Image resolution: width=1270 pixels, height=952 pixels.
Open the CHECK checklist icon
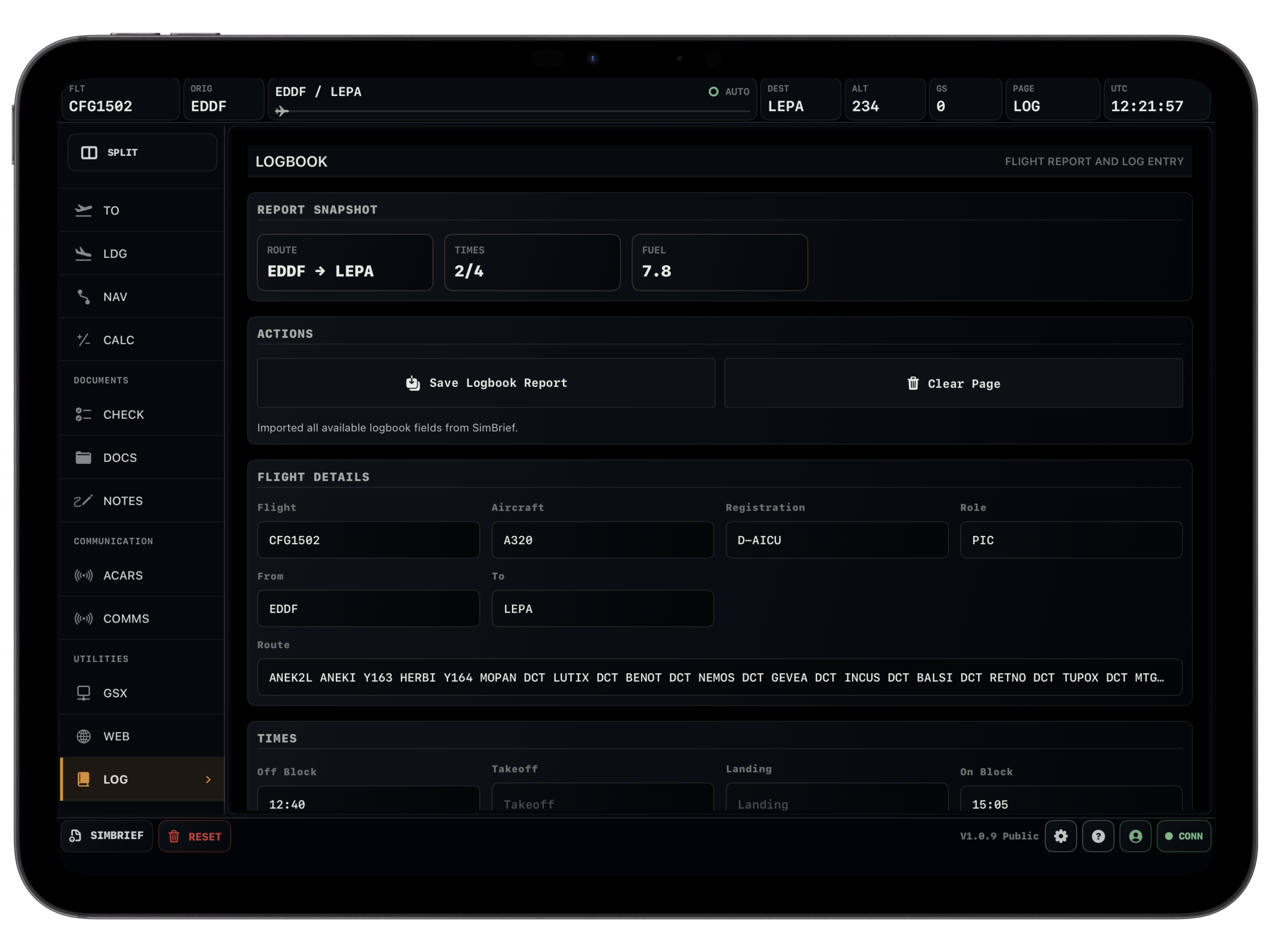pos(83,414)
